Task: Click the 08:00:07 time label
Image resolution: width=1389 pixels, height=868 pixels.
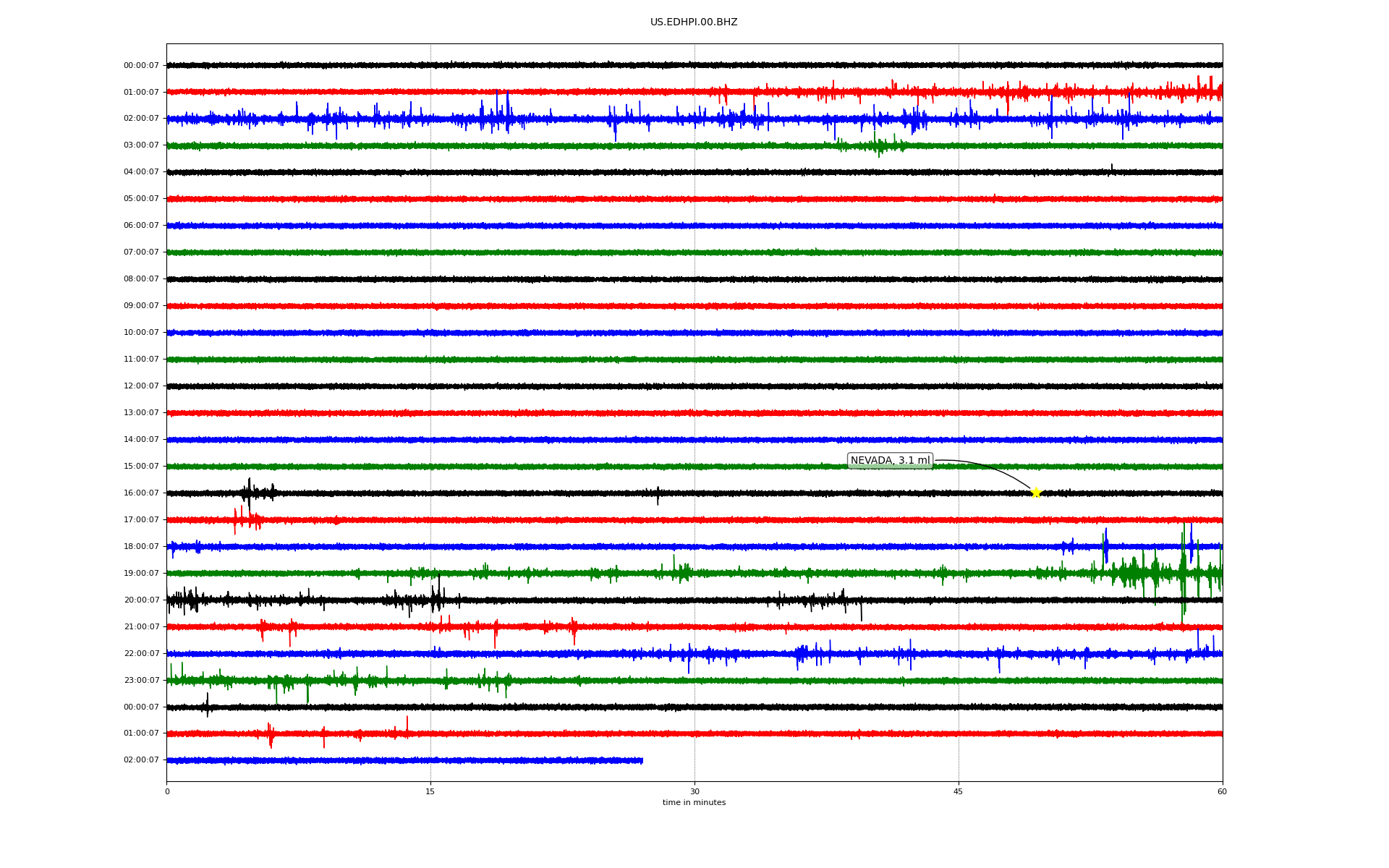Action: (x=141, y=279)
